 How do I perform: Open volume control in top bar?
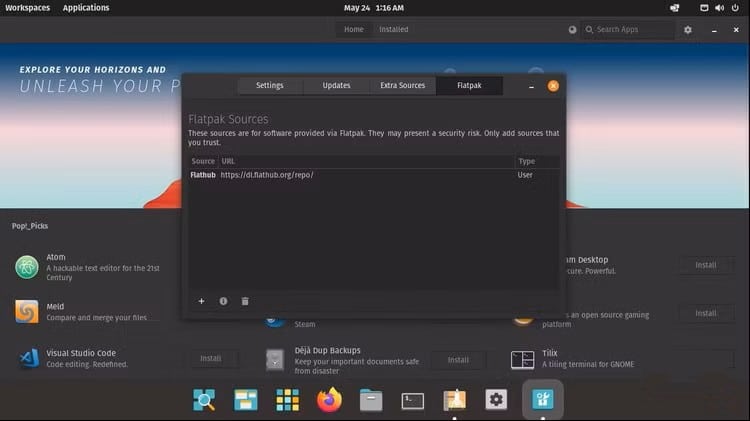pos(719,8)
